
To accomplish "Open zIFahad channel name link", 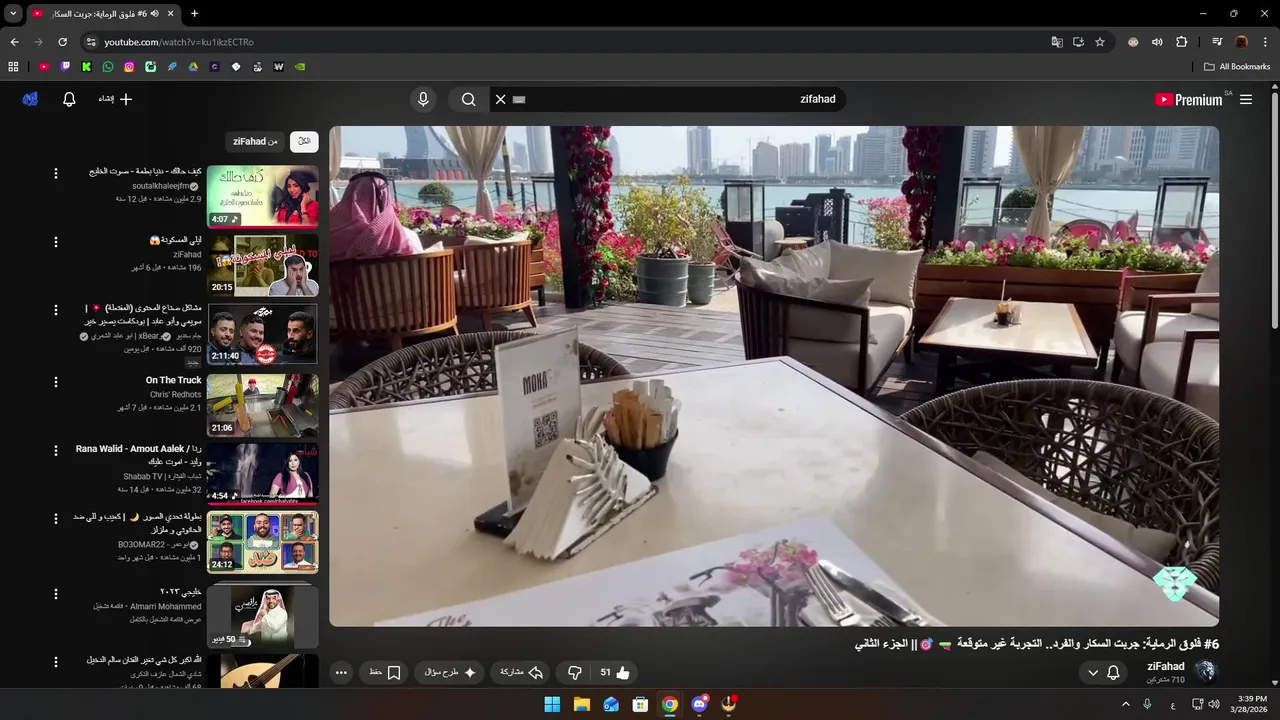I will (x=1165, y=666).
